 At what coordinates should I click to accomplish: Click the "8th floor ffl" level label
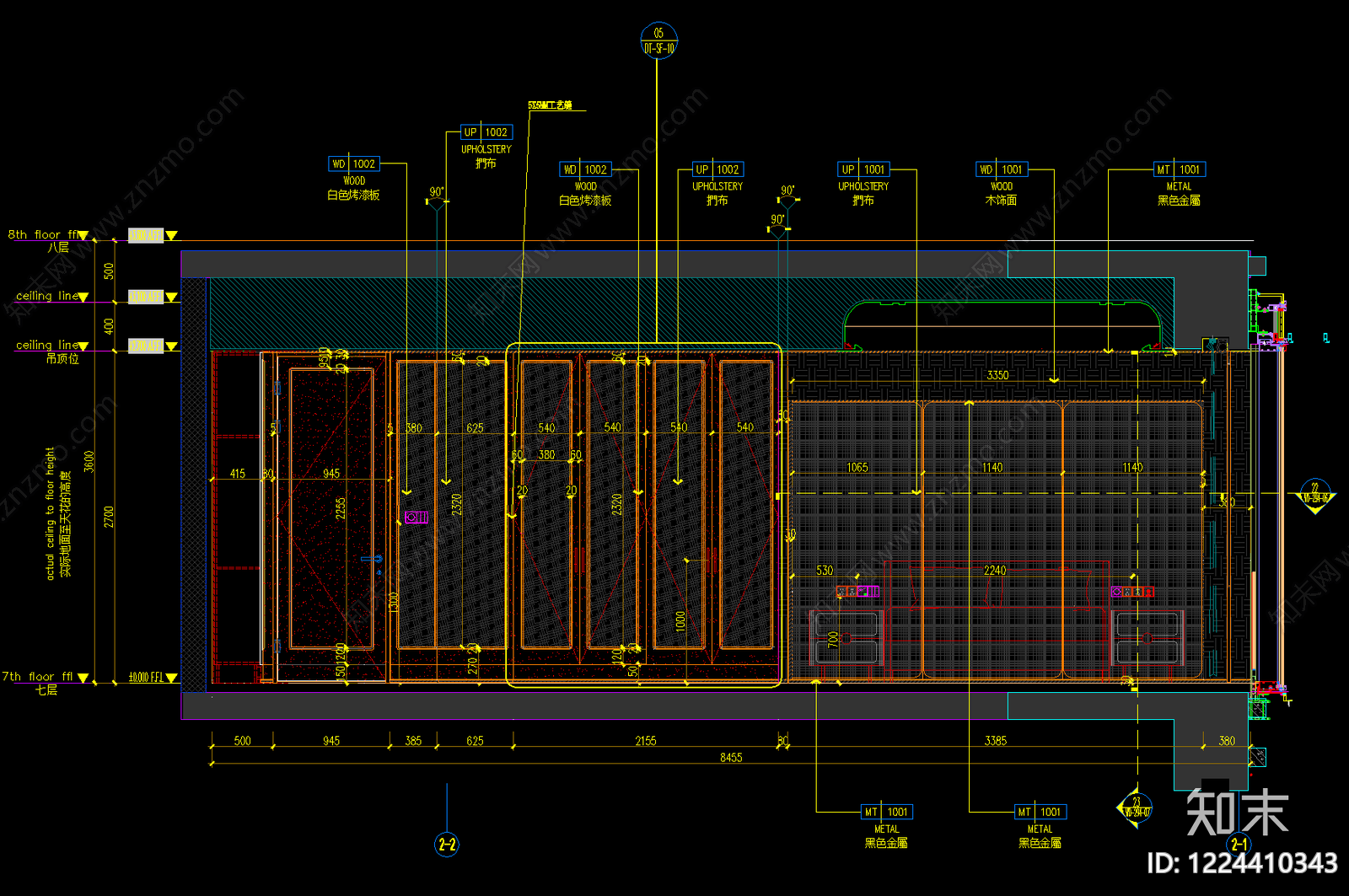(x=44, y=234)
